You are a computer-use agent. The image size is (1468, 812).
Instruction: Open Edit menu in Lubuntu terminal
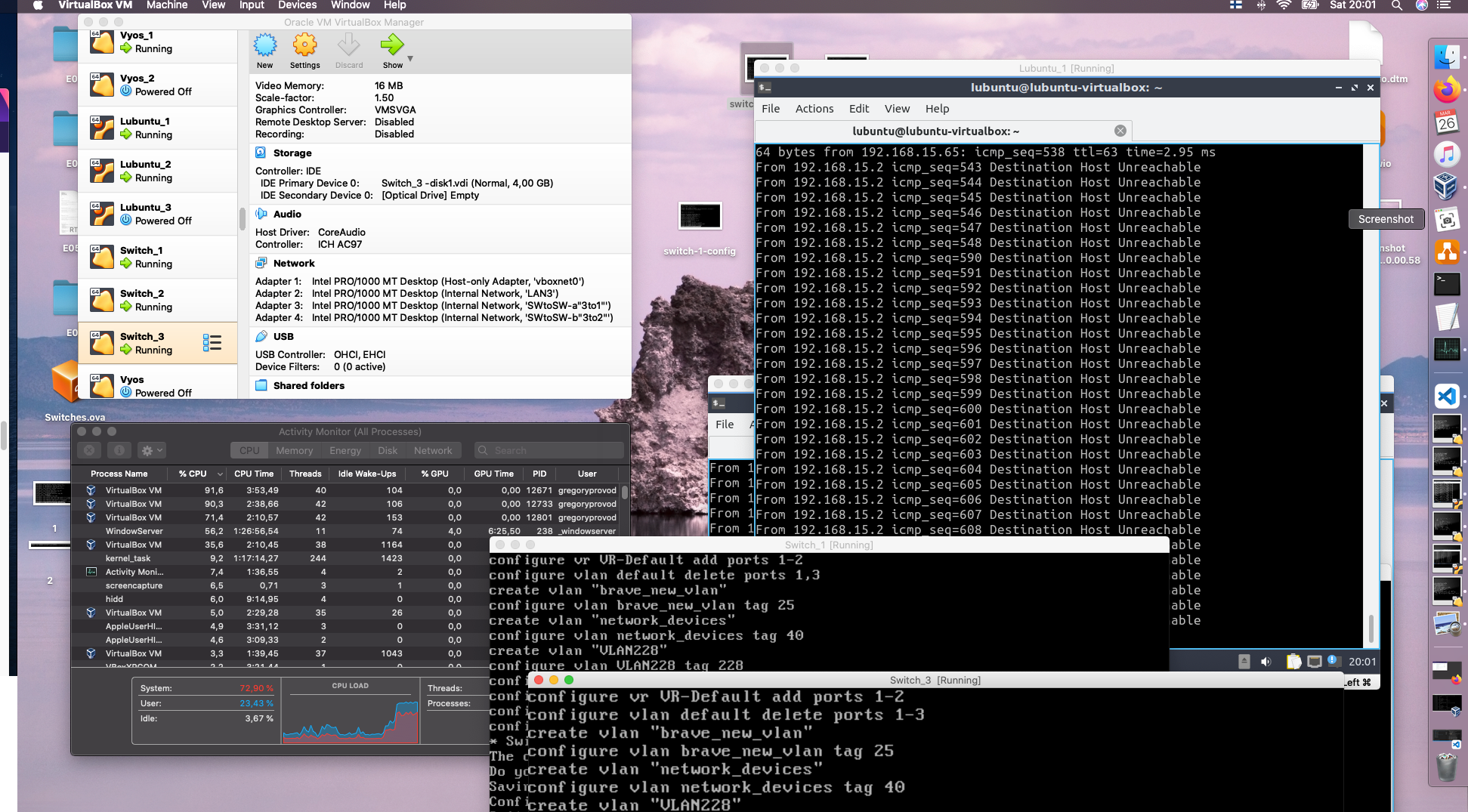click(859, 109)
